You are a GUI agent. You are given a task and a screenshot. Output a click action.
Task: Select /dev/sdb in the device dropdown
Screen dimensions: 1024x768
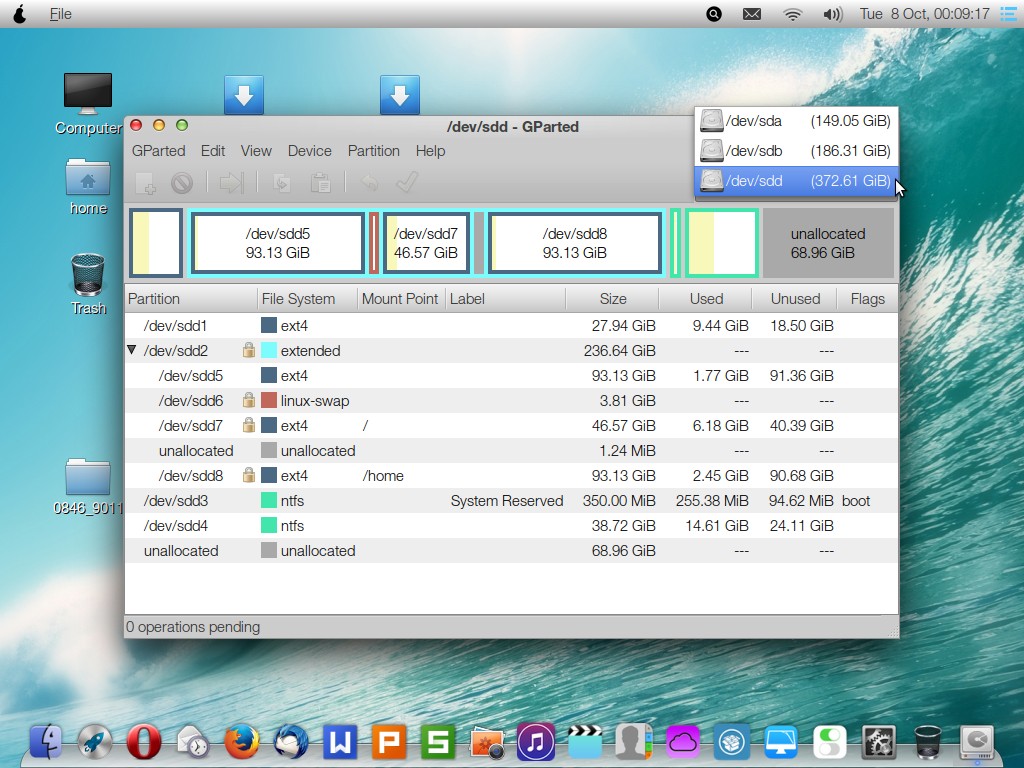pyautogui.click(x=797, y=151)
